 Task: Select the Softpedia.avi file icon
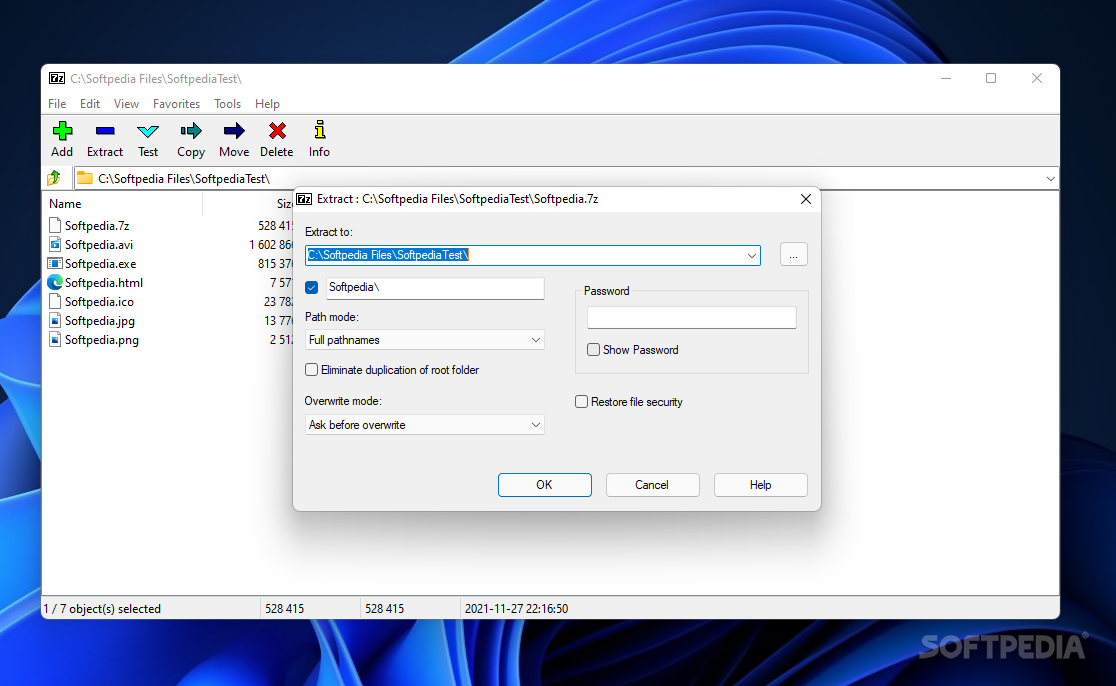55,244
